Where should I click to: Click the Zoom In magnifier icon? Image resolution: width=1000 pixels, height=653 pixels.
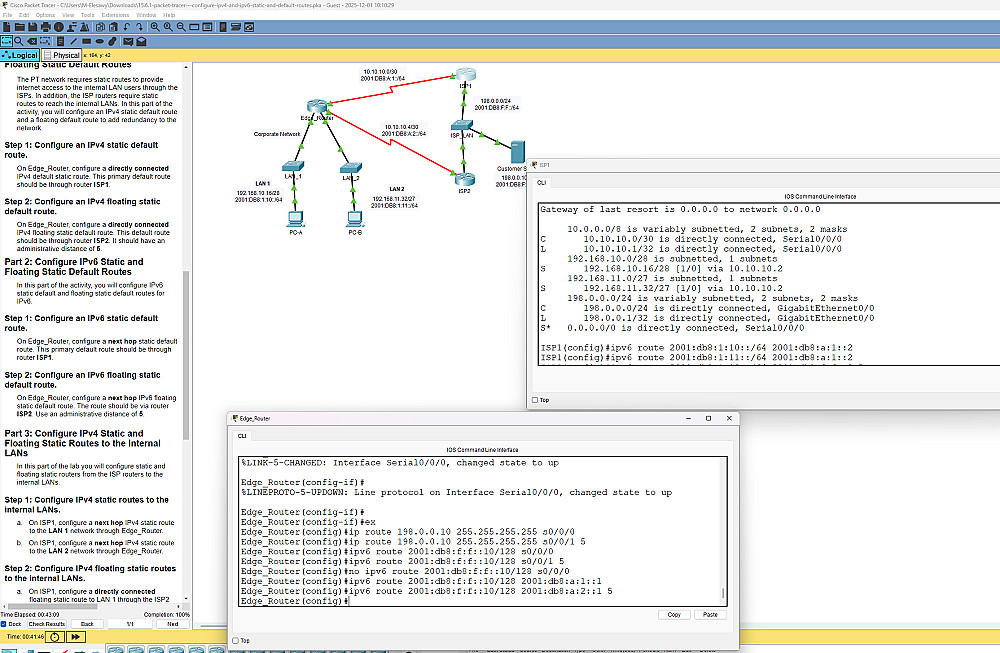coord(155,27)
